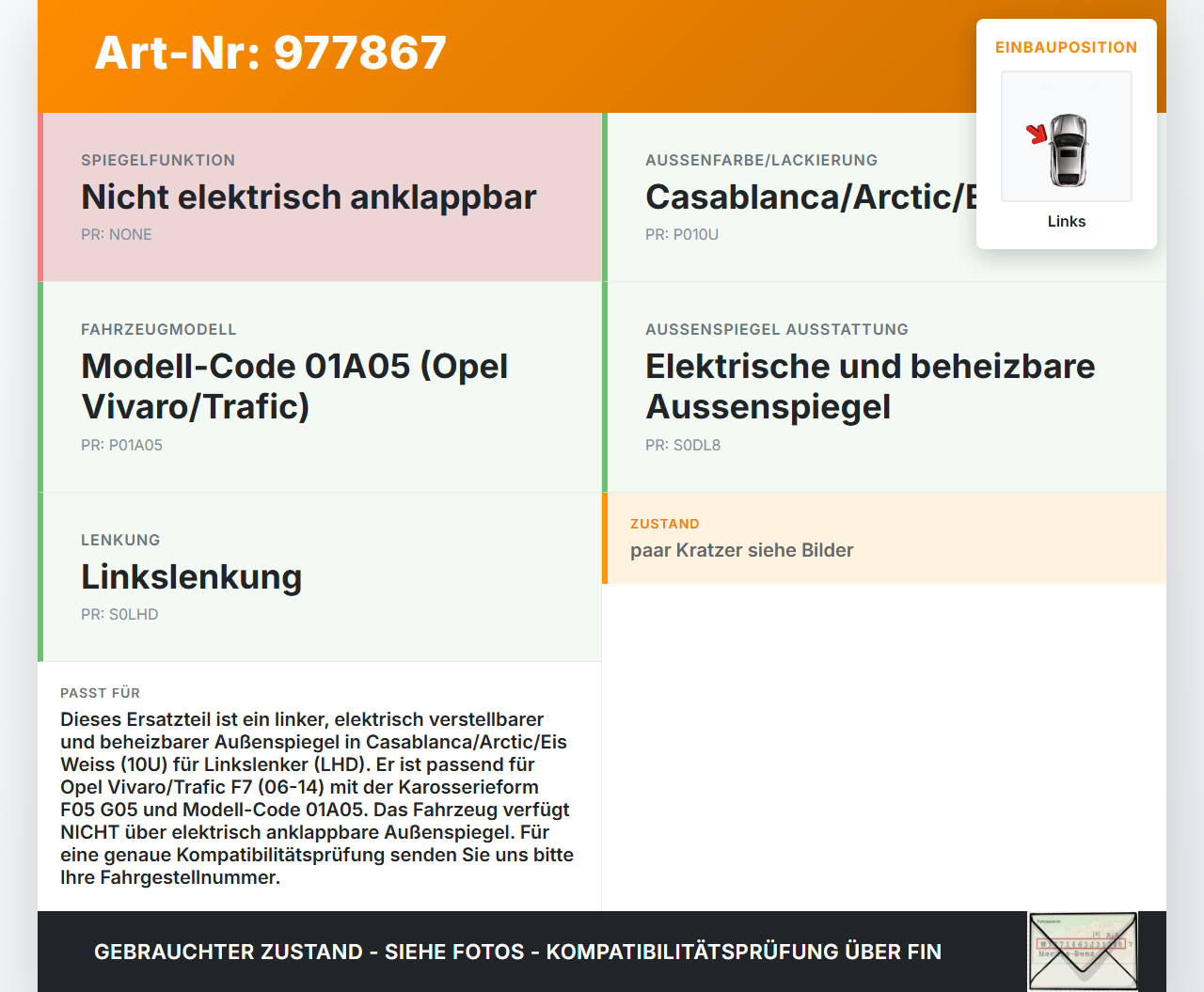
Task: Click the envelope with vehicle registration icon
Action: (1082, 951)
